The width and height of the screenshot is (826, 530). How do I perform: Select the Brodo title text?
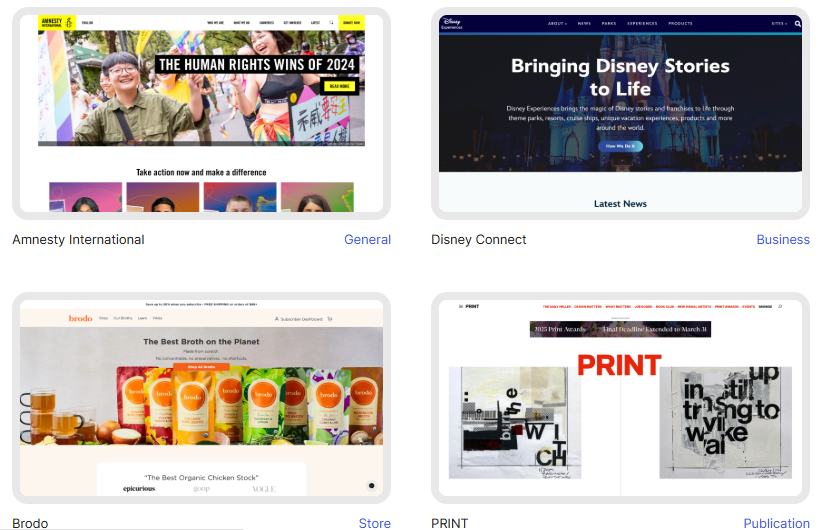pos(31,523)
